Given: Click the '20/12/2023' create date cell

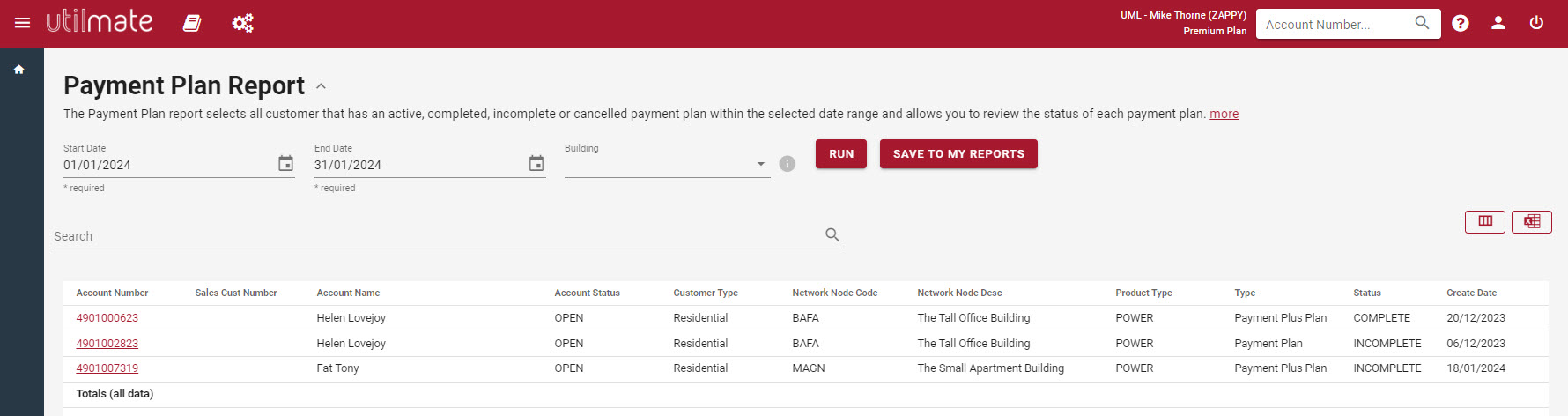Looking at the screenshot, I should pyautogui.click(x=1476, y=318).
